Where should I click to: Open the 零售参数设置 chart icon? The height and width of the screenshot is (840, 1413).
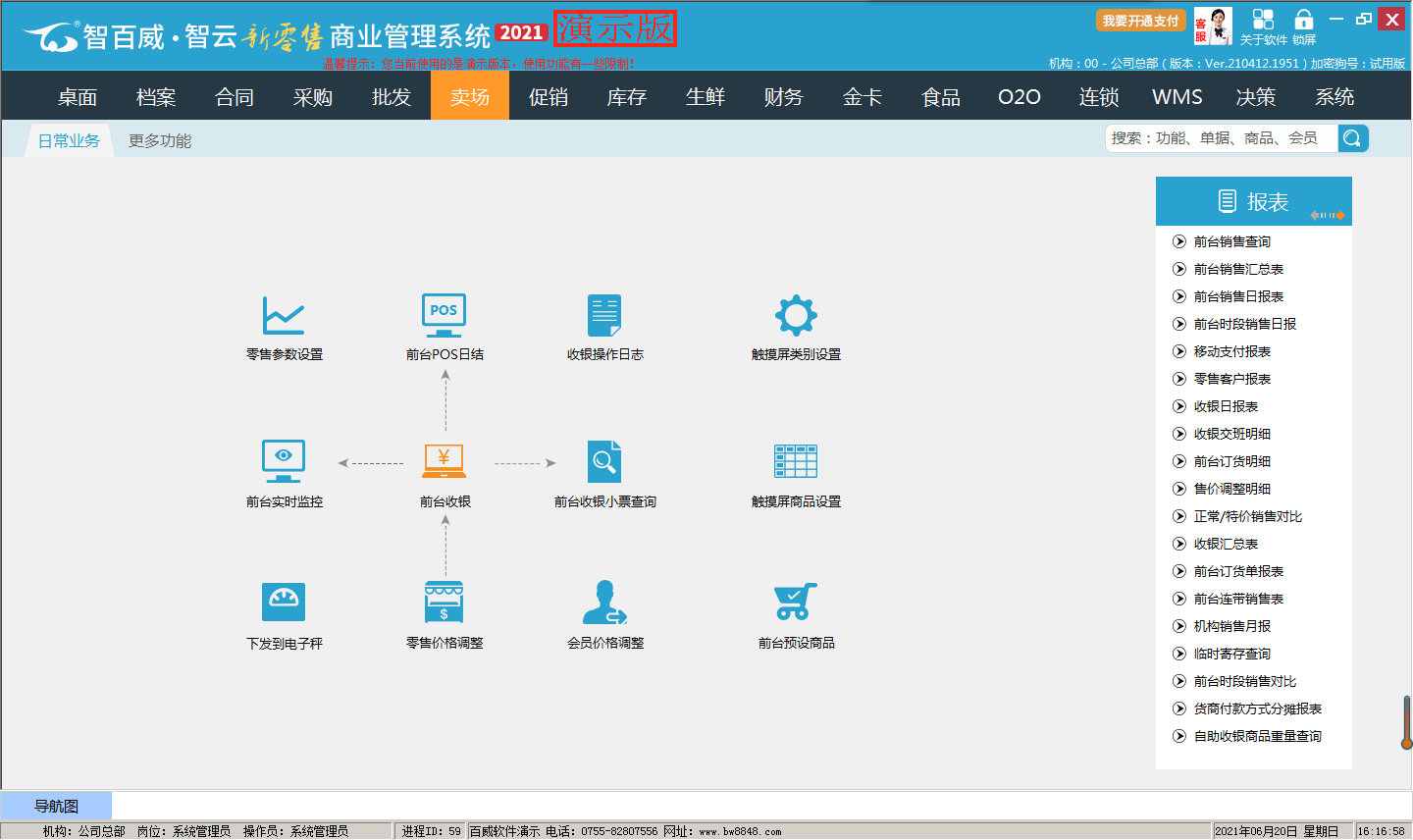(284, 316)
